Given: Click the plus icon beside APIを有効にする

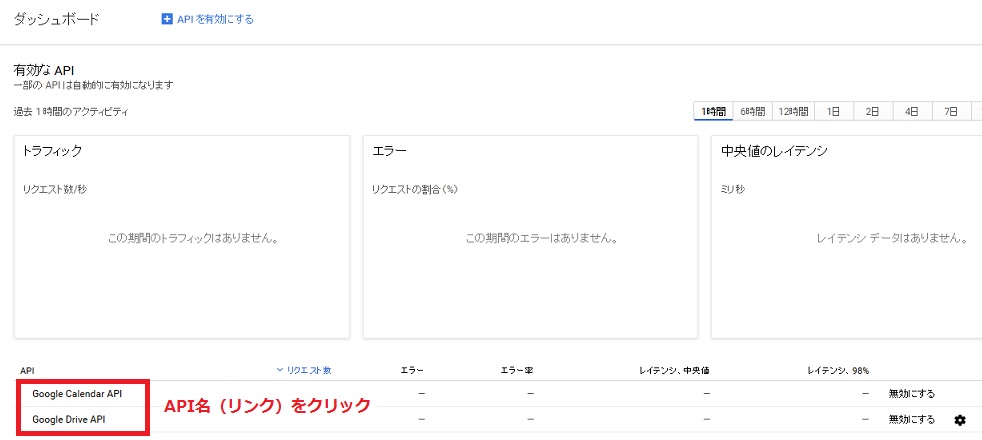Looking at the screenshot, I should tap(167, 19).
